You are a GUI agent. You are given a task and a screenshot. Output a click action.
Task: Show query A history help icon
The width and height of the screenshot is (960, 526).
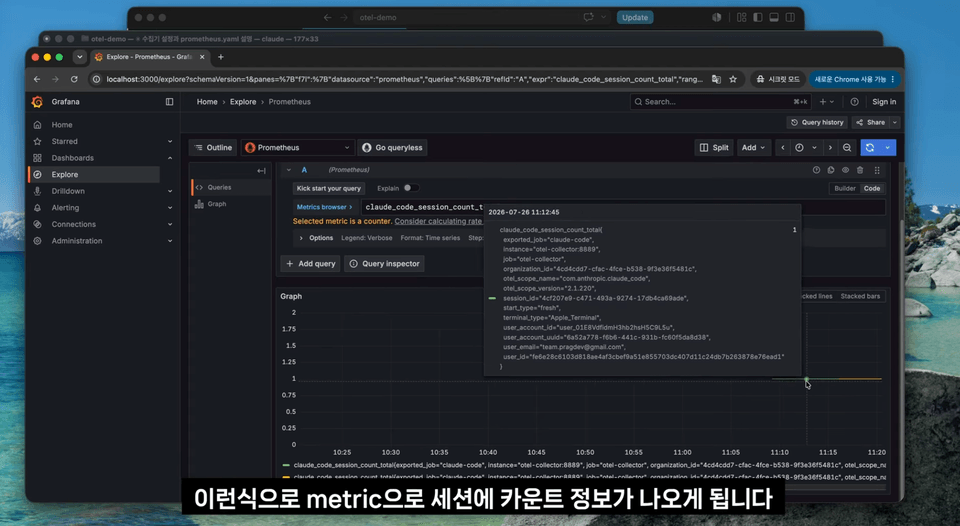coord(816,170)
